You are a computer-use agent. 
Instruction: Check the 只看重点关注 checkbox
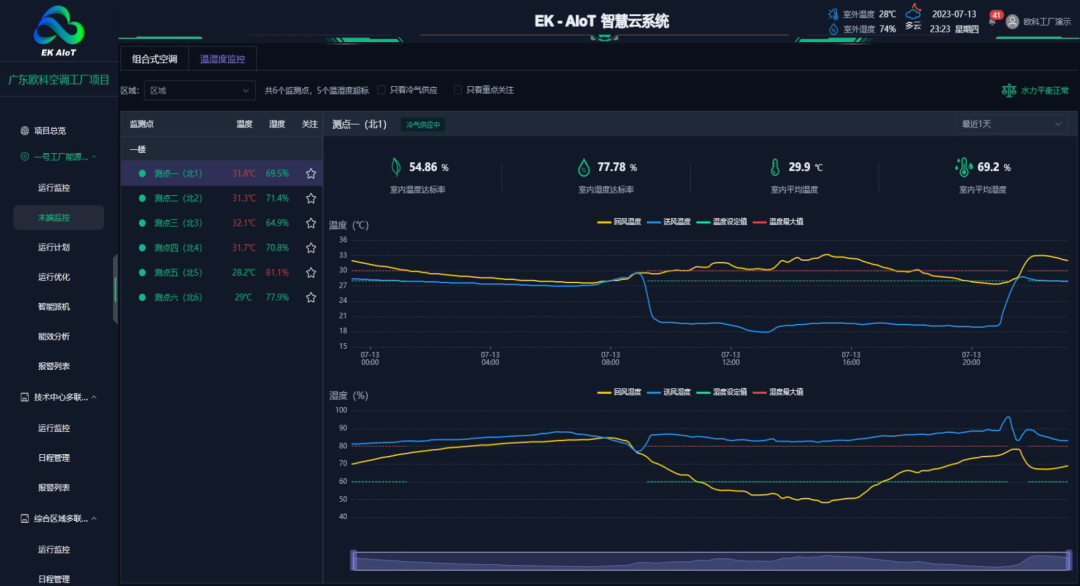pyautogui.click(x=458, y=90)
